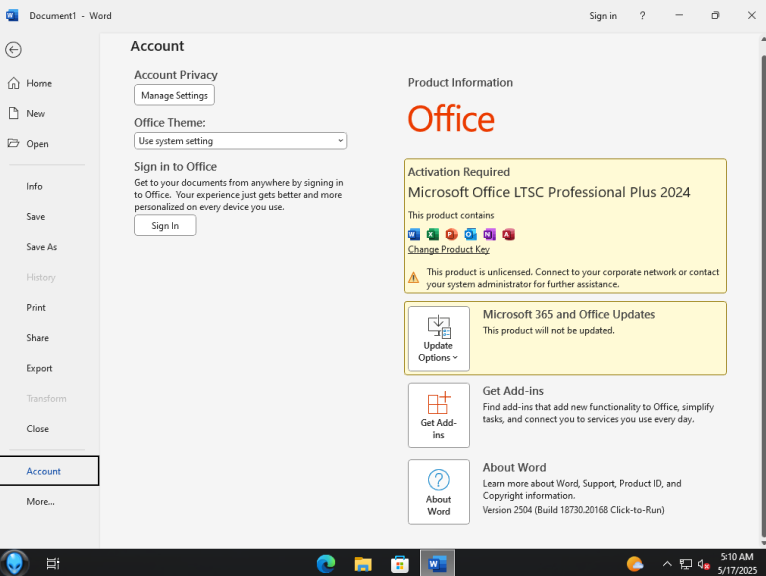Click the 'Activation Required' heading
Viewport: 766px width, 576px height.
[x=459, y=172]
